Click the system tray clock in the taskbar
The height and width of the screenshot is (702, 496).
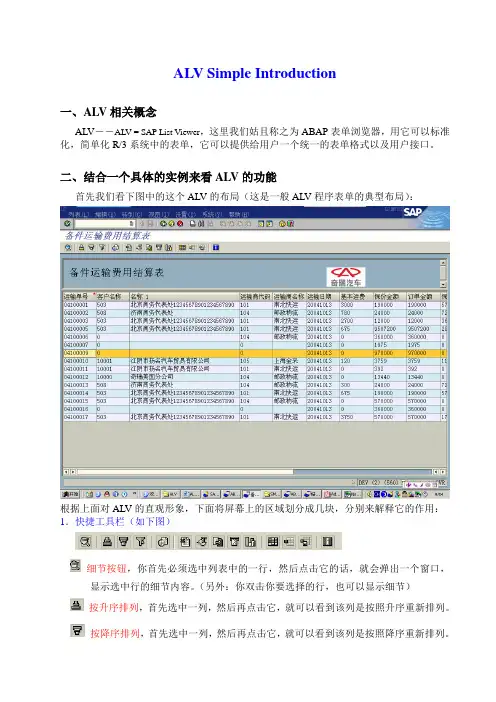click(440, 494)
